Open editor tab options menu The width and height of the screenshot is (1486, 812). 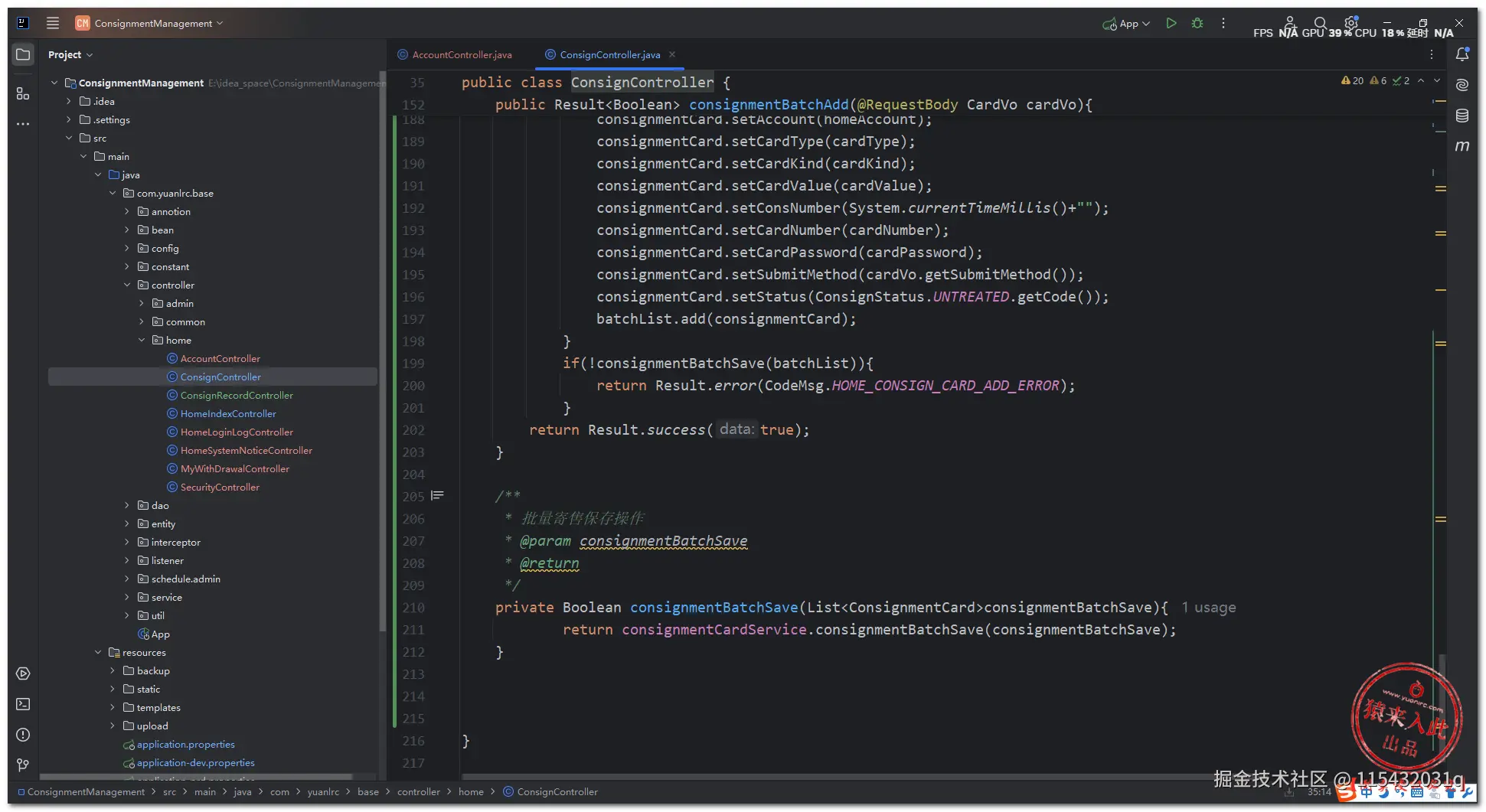click(x=1432, y=54)
